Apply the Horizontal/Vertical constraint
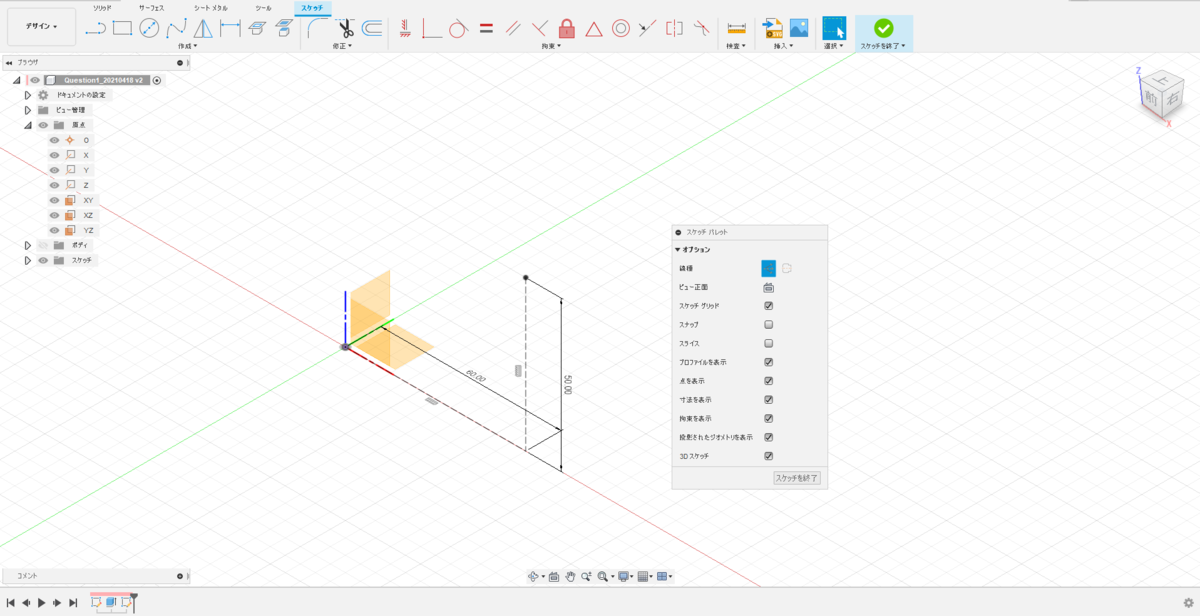1200x616 pixels. coord(405,28)
